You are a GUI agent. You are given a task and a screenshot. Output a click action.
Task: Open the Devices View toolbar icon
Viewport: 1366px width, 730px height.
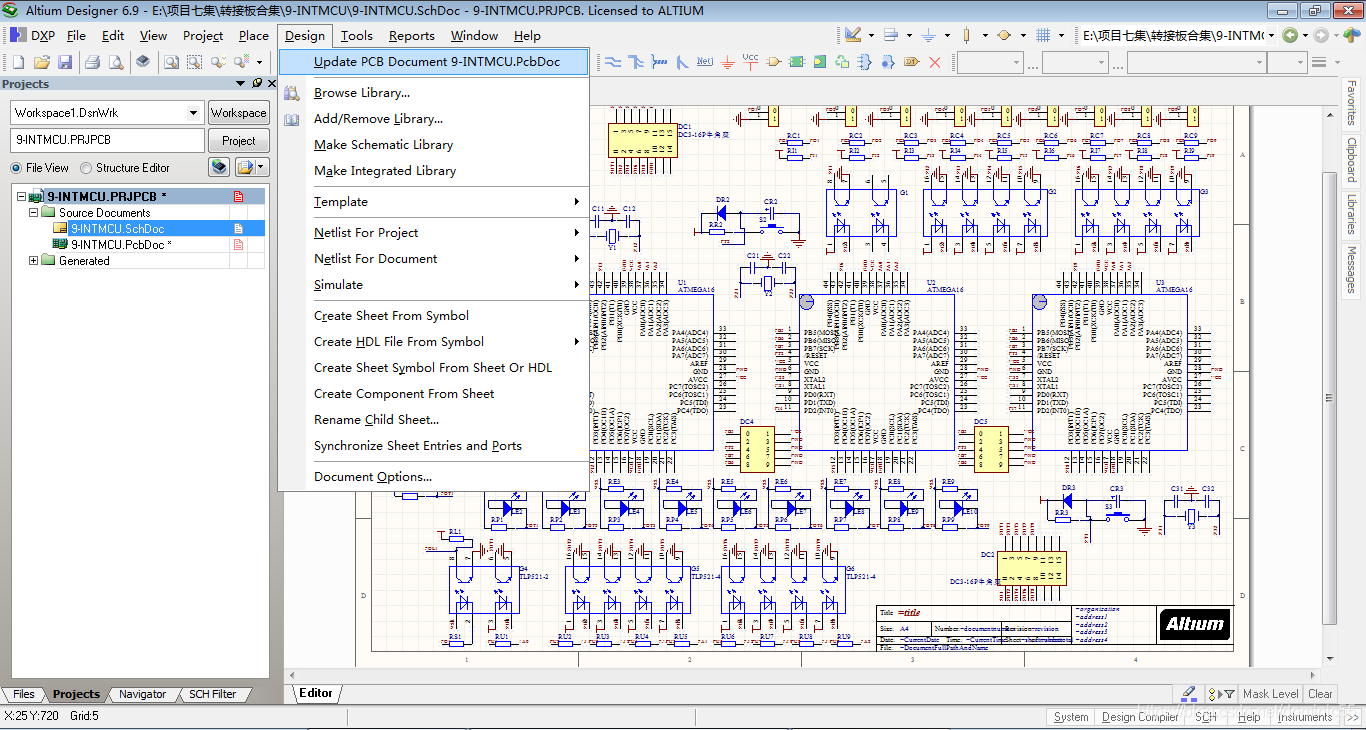143,62
